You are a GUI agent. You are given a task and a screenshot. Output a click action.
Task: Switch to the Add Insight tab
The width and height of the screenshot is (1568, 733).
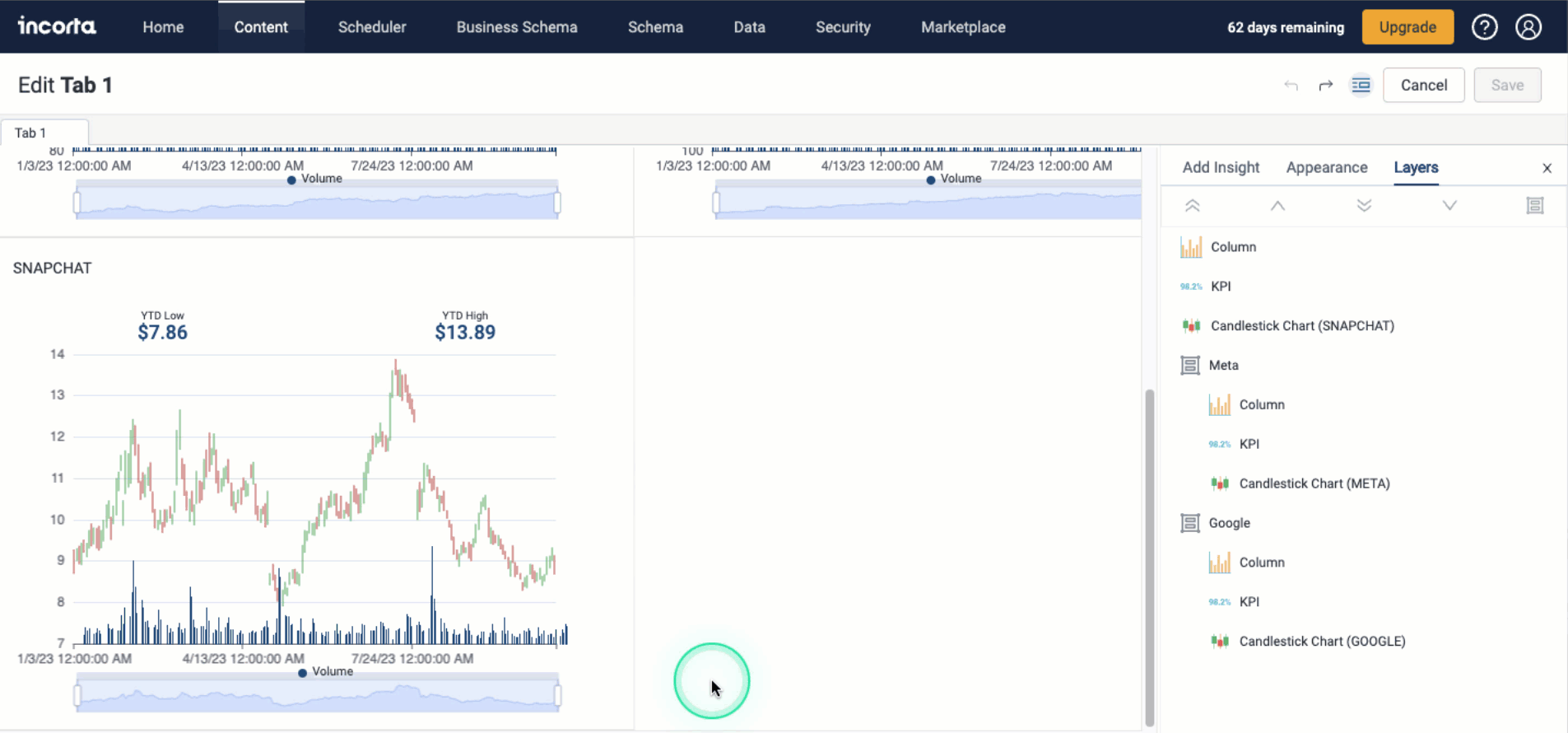click(x=1221, y=167)
